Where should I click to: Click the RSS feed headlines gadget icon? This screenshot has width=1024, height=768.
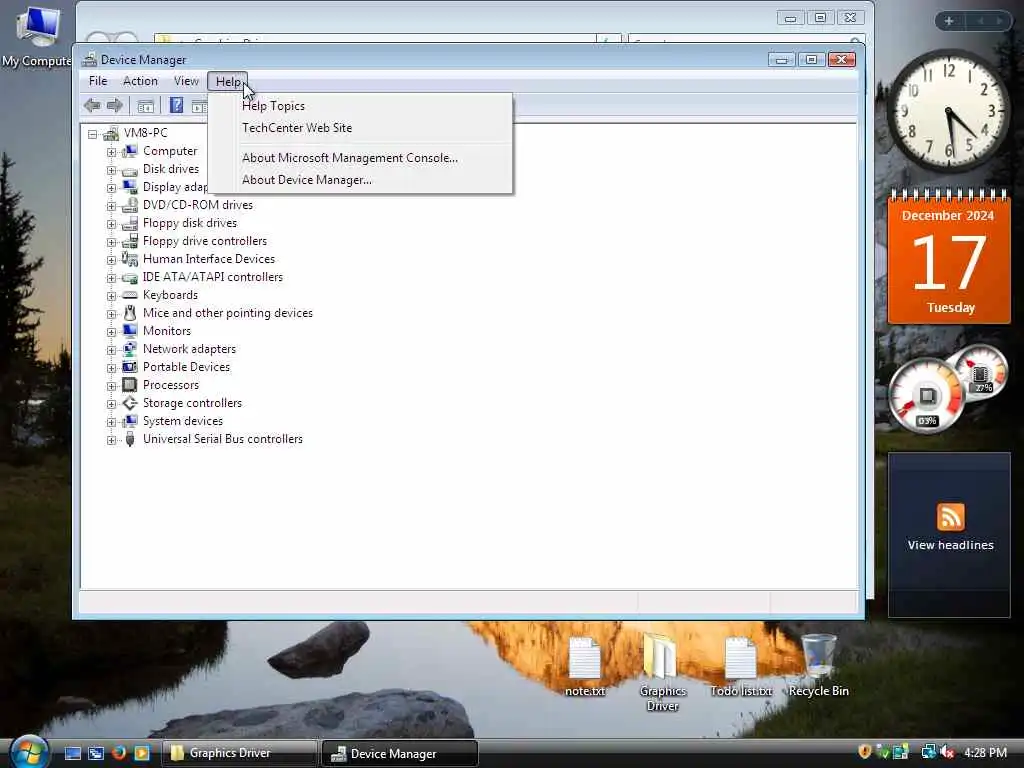pyautogui.click(x=950, y=517)
